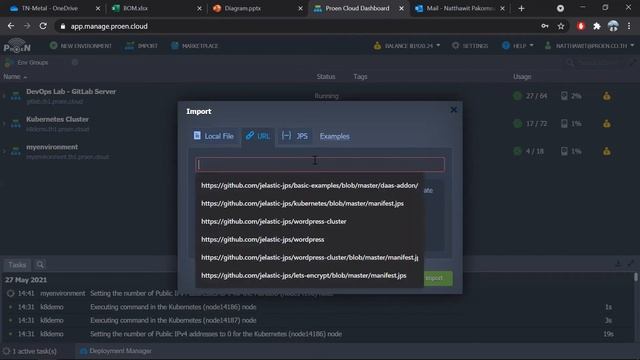
Task: Switch to the Mail browser tab
Action: (460, 8)
